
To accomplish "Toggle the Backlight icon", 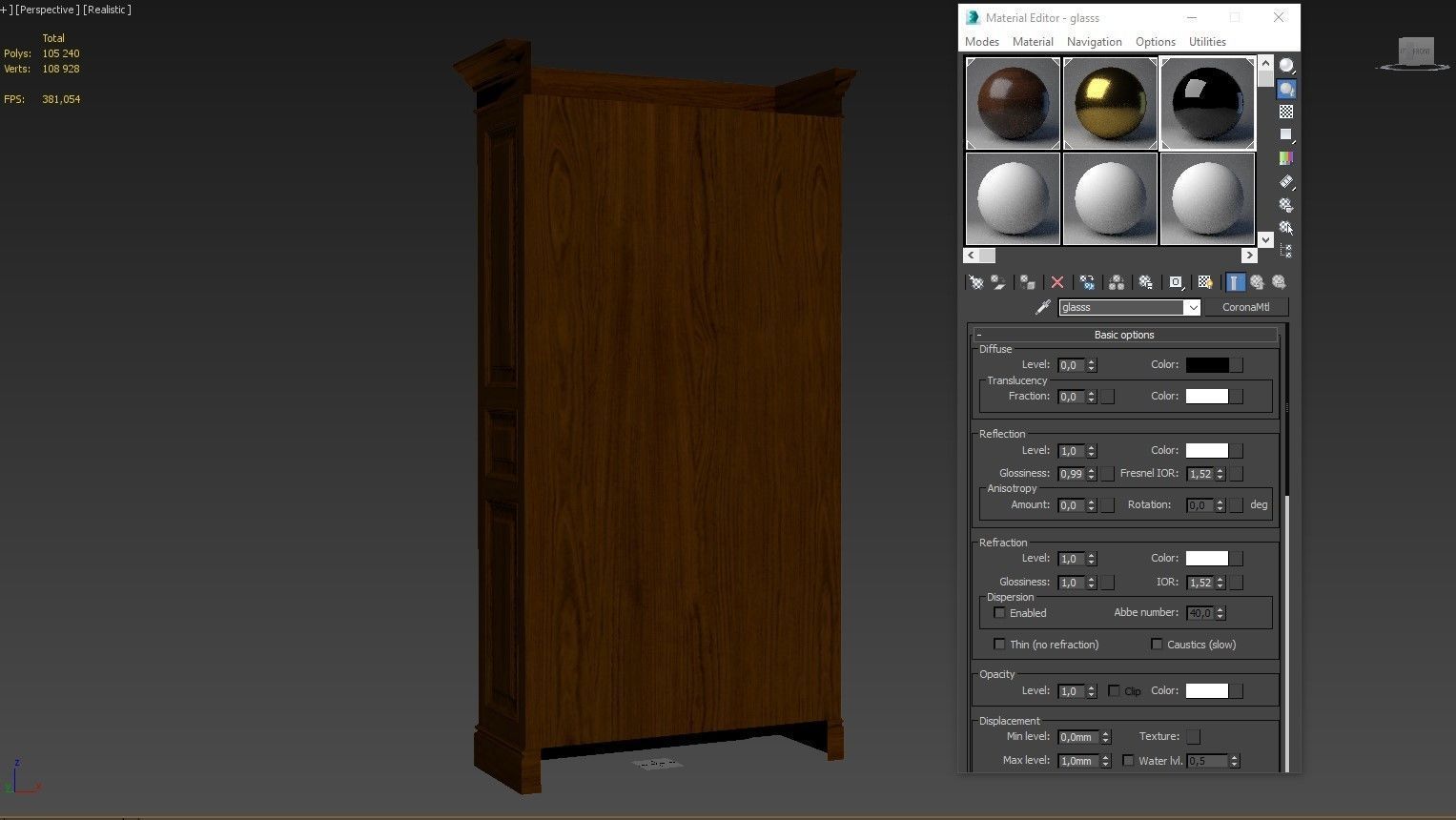I will (1286, 89).
